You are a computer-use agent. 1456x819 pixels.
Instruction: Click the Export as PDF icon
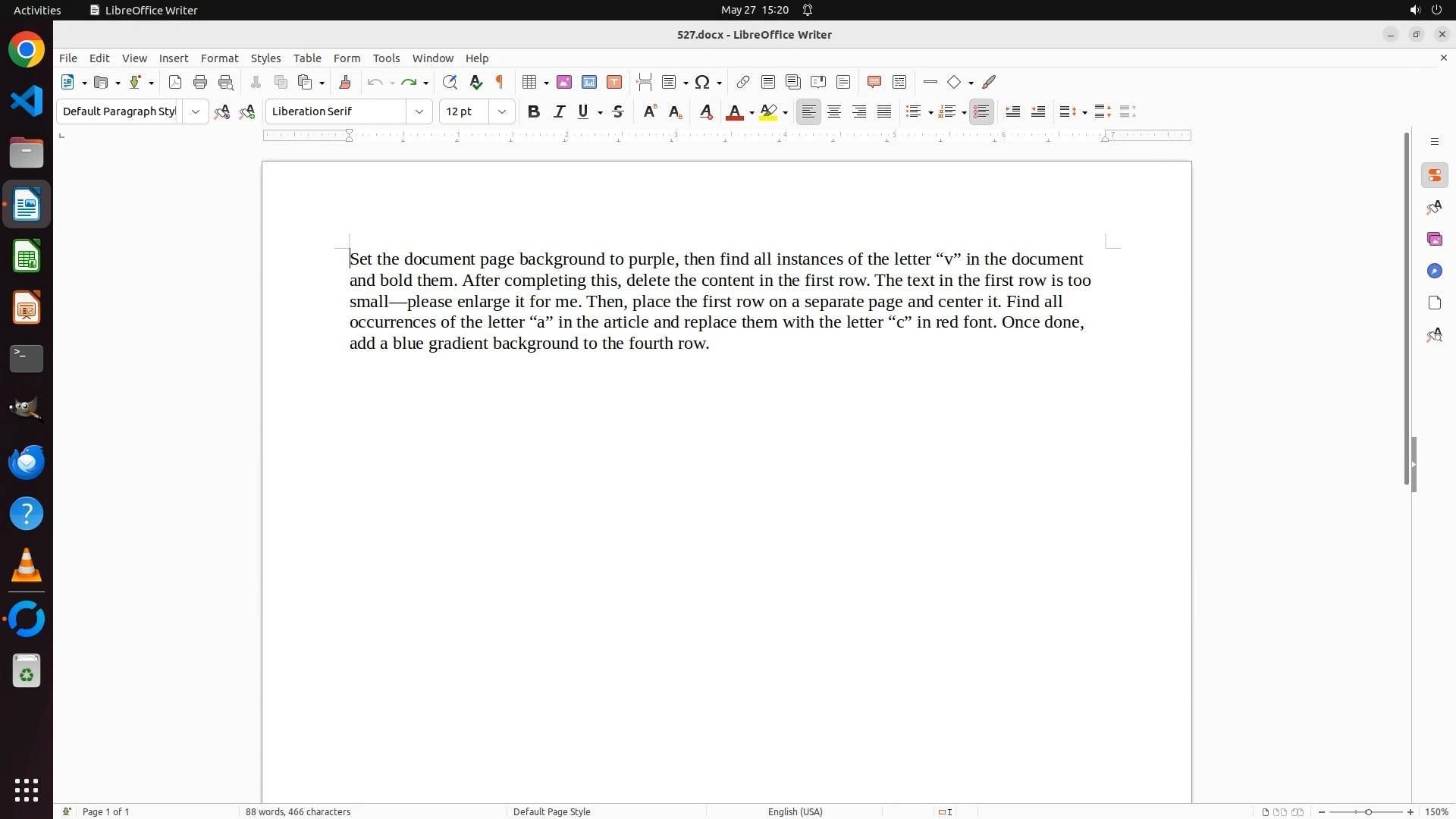pyautogui.click(x=175, y=82)
